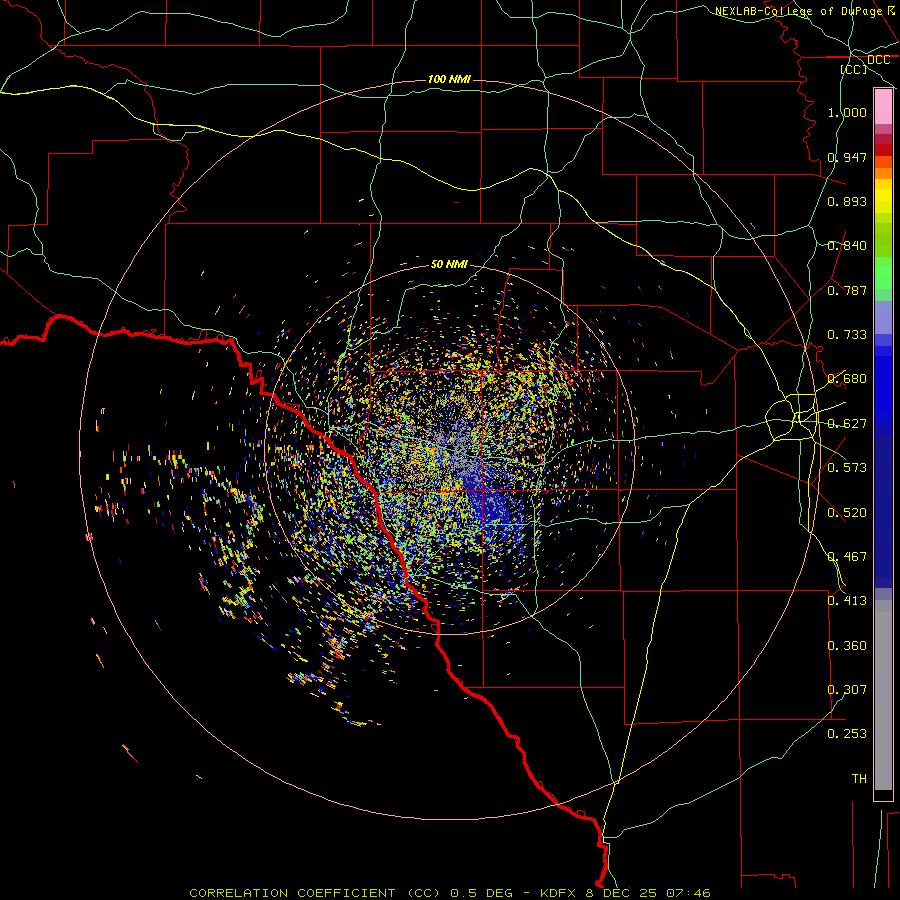
Task: Click the 1.000 scale value
Action: [x=847, y=112]
